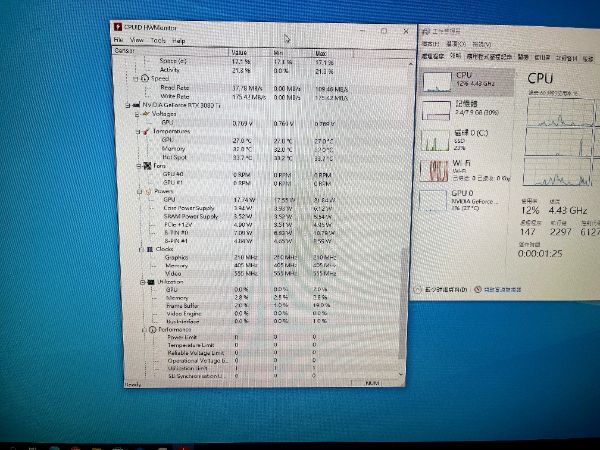Click the Task Manager title bar icon
The width and height of the screenshot is (600, 450).
tap(426, 31)
